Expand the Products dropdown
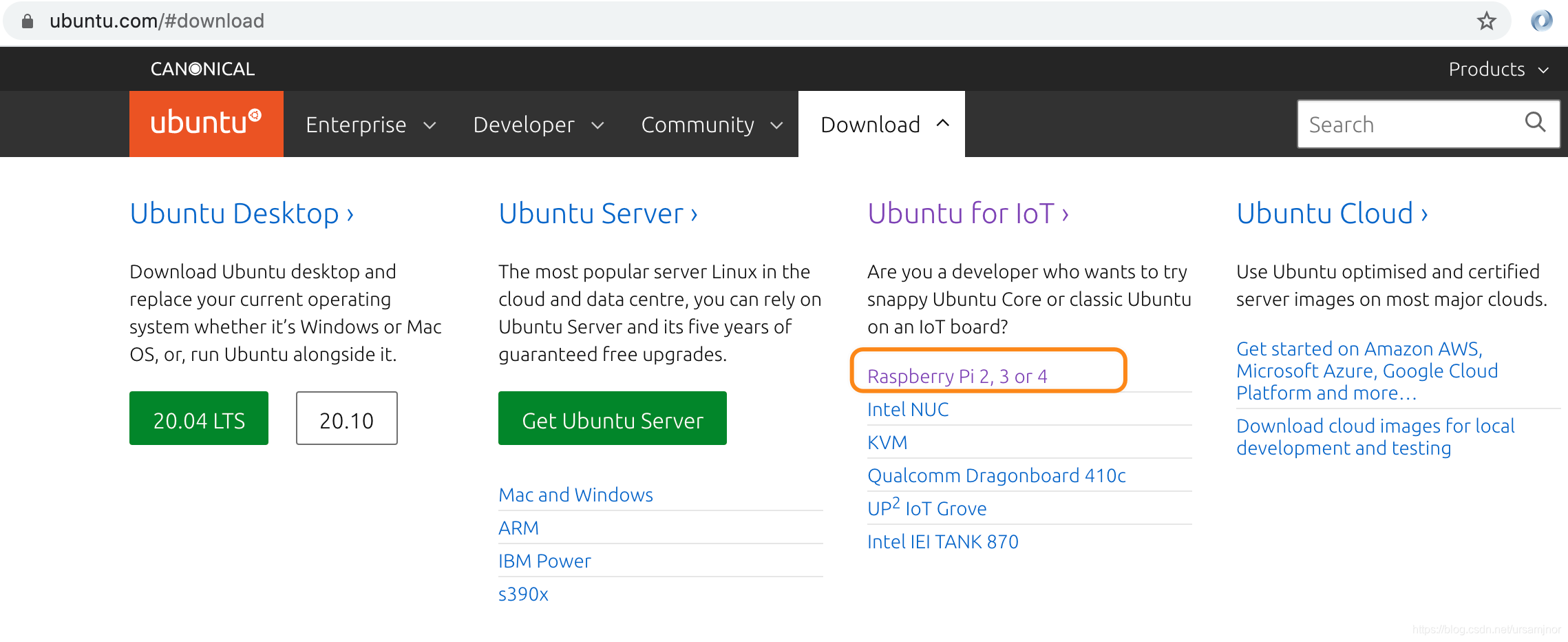The width and height of the screenshot is (1568, 642). pos(1498,69)
